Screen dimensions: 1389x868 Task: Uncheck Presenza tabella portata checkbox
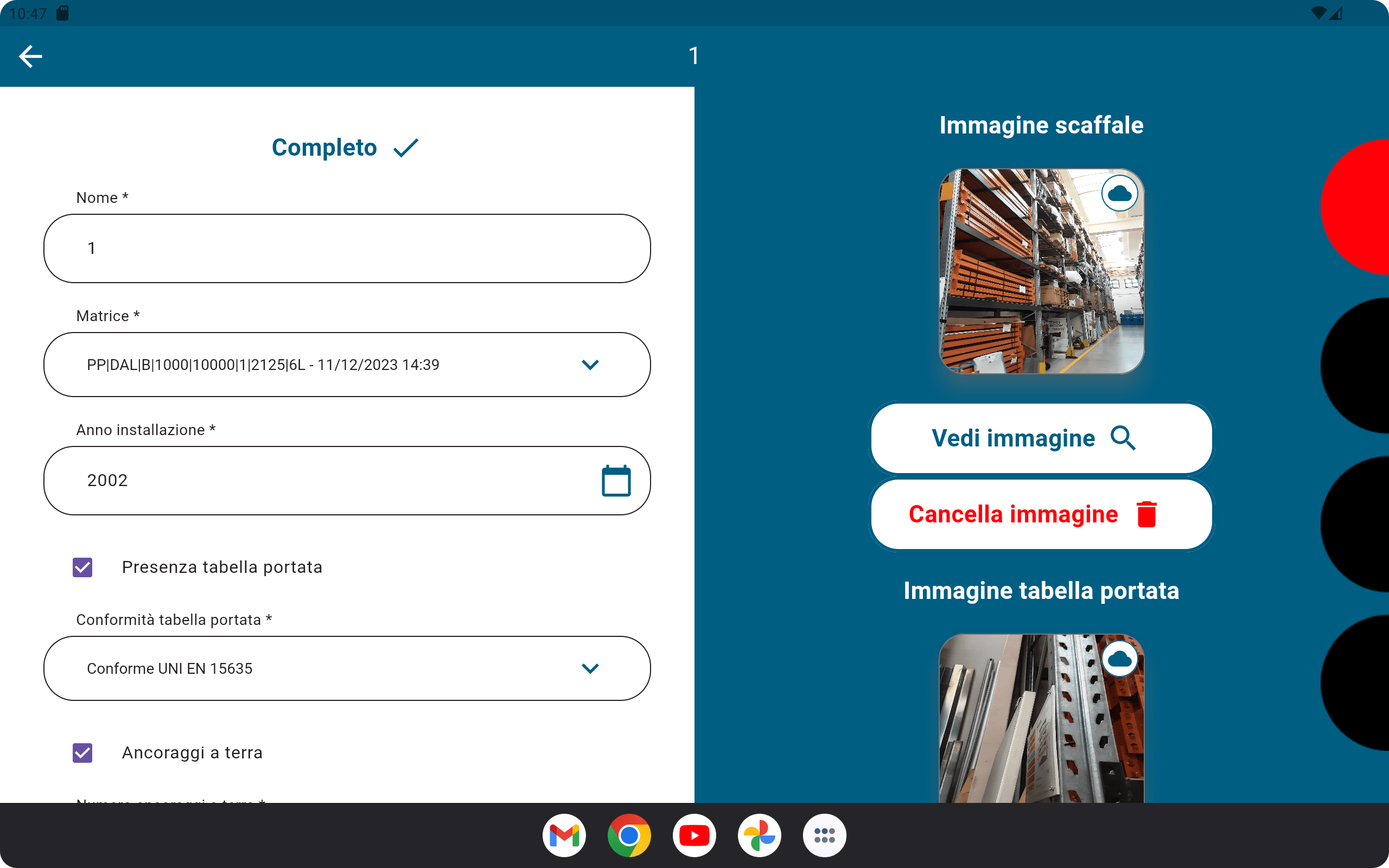(82, 567)
